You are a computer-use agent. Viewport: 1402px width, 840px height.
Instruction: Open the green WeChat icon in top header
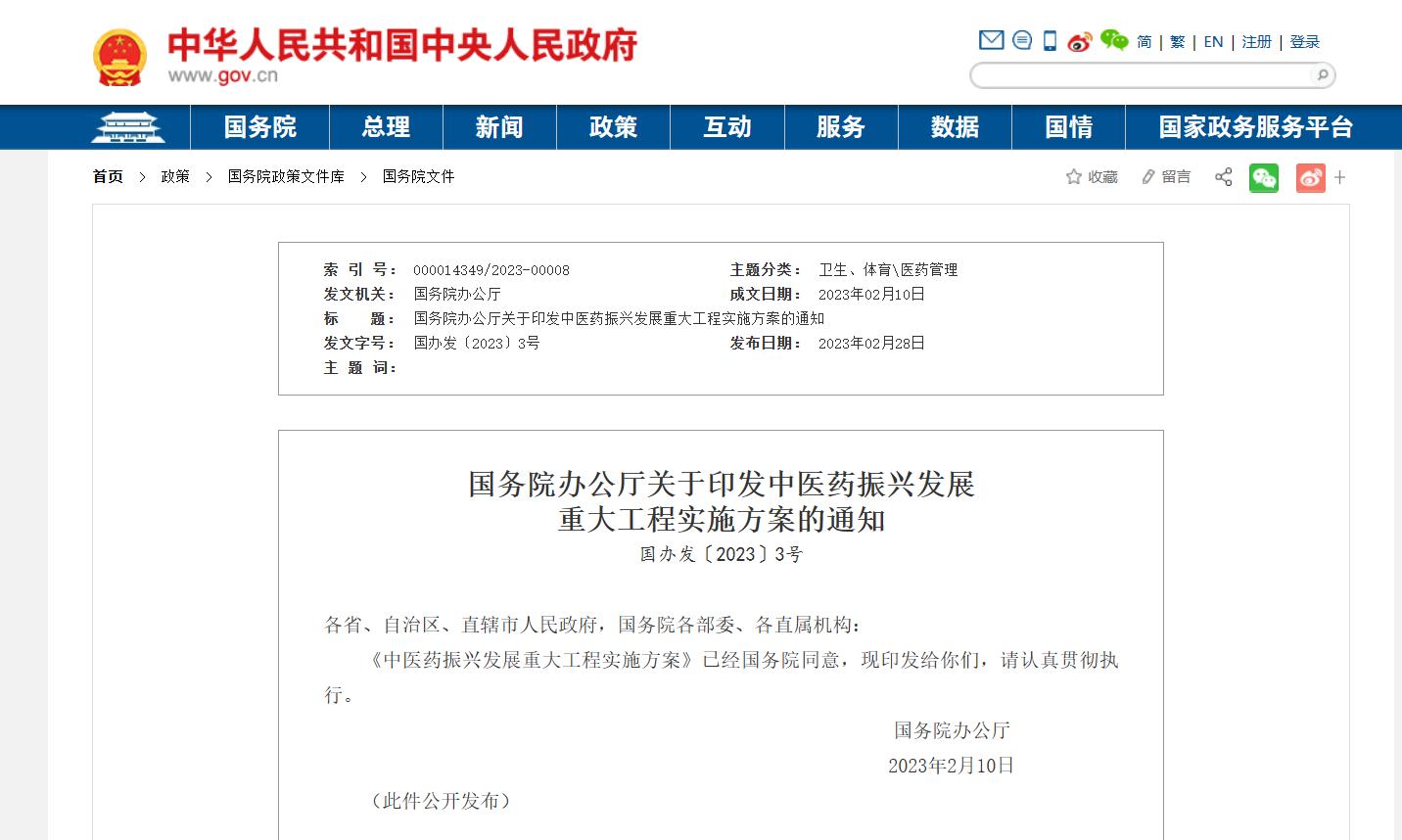1113,40
